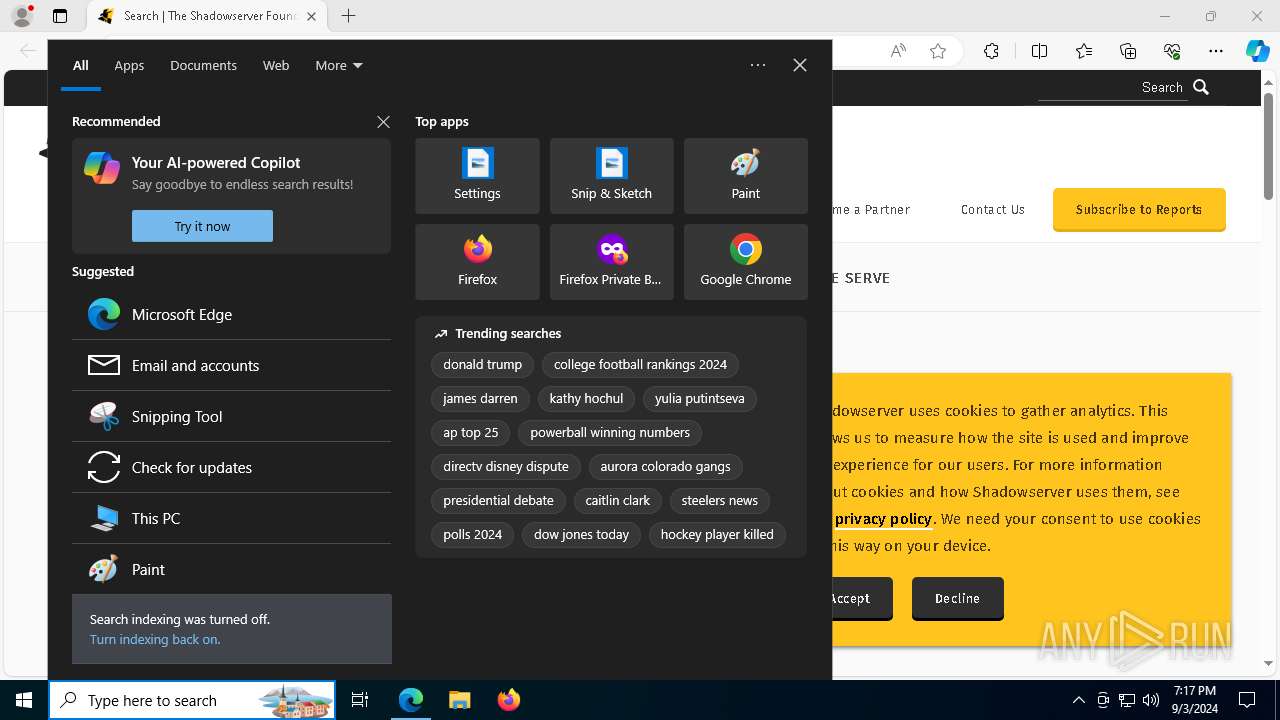The height and width of the screenshot is (720, 1280).
Task: Select polls 2024 trending search
Action: coord(473,535)
